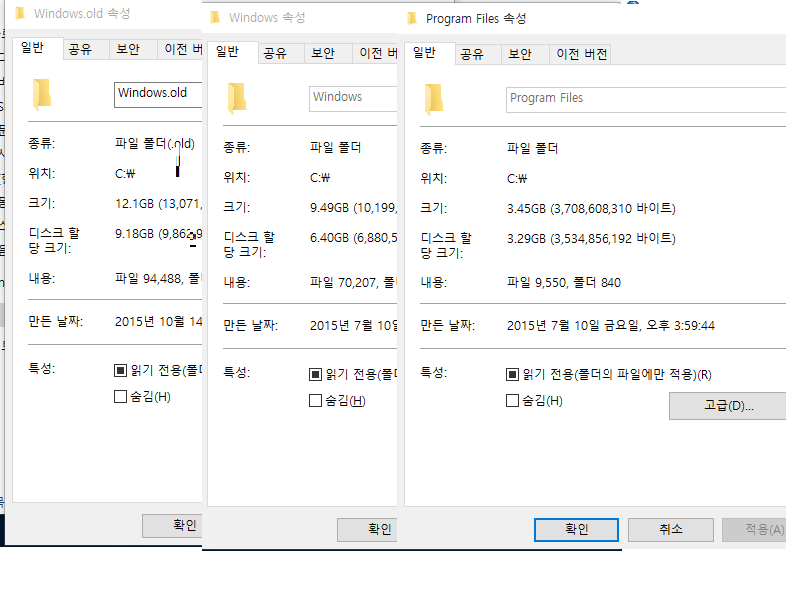The height and width of the screenshot is (592, 786).
Task: Click the large folder icon in Windows.old properties
Action: click(42, 94)
